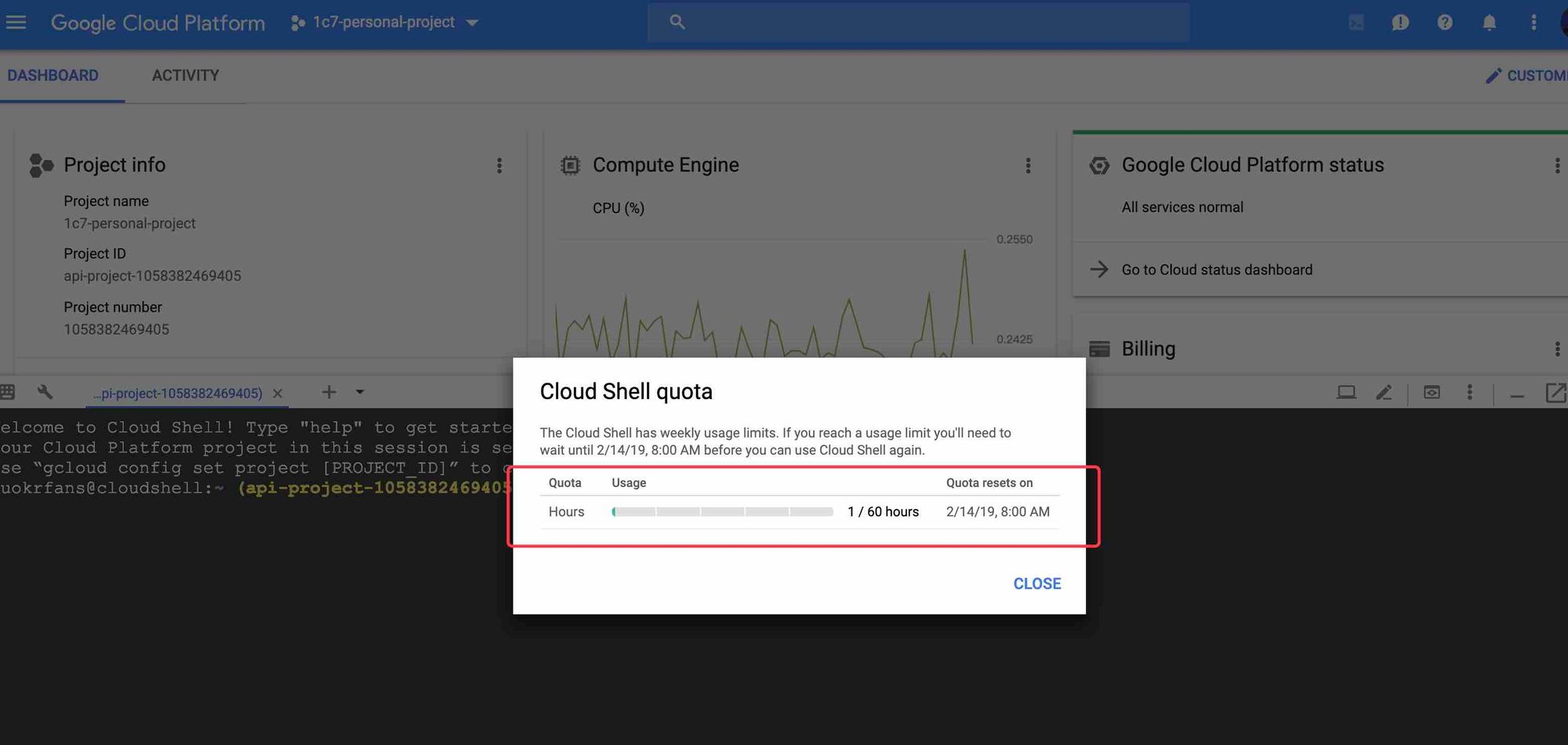Open Compute Engine card options menu
This screenshot has height=745, width=1568.
pyautogui.click(x=1028, y=165)
